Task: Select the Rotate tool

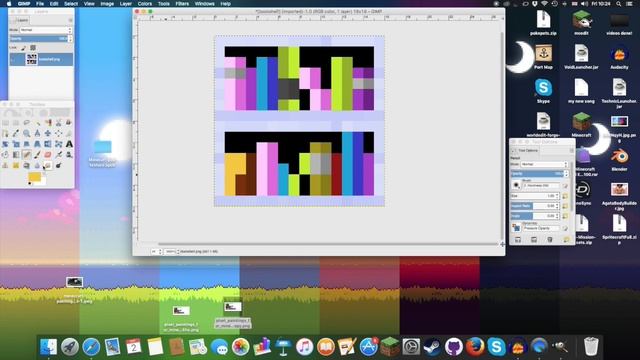Action: tap(5, 144)
